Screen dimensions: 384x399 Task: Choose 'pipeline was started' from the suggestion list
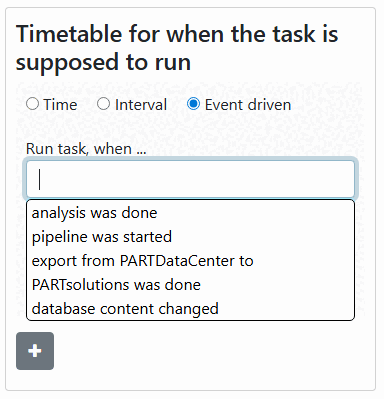coord(190,237)
